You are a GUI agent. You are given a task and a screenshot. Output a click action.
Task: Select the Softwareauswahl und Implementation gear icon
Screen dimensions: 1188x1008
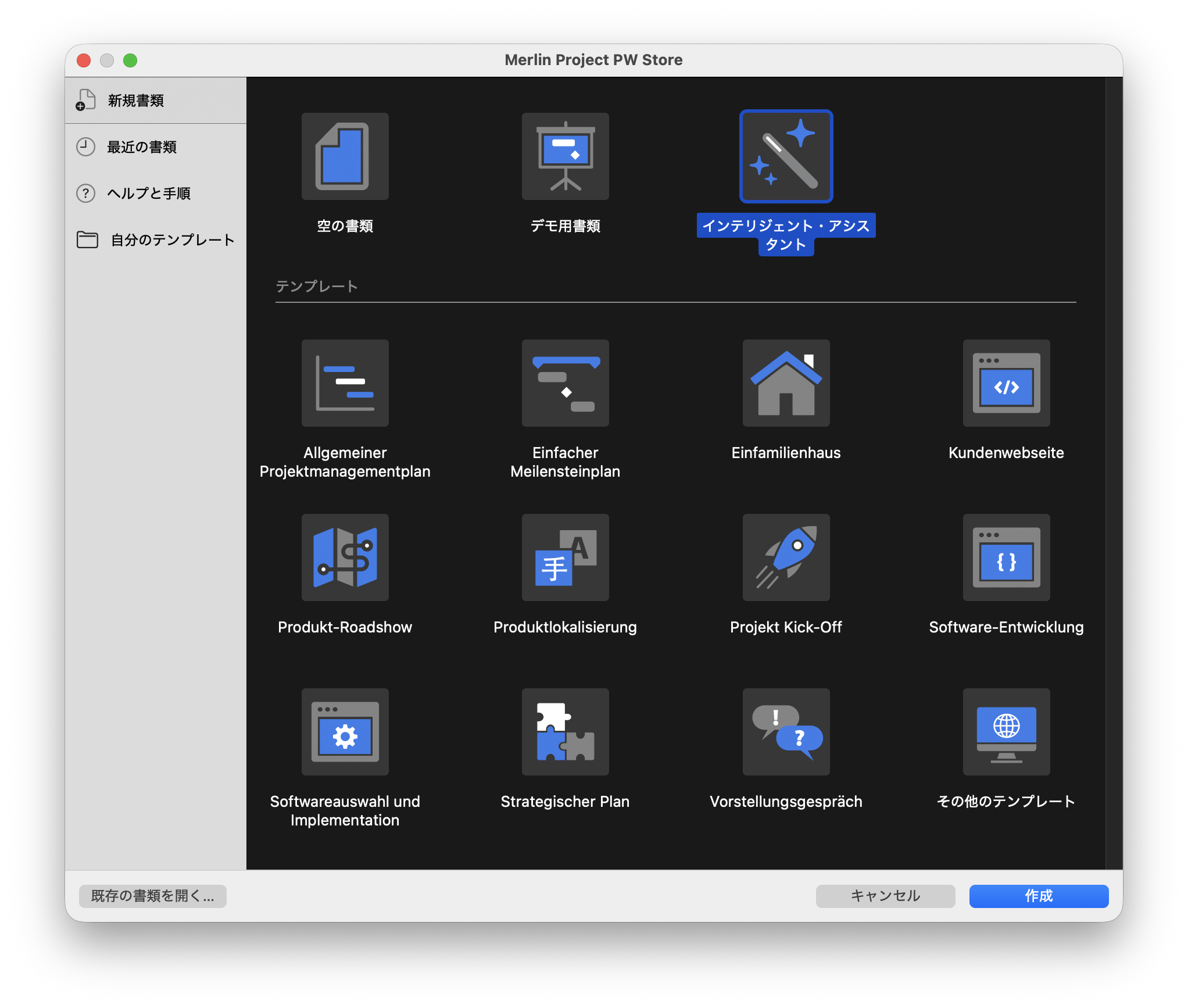[x=345, y=732]
